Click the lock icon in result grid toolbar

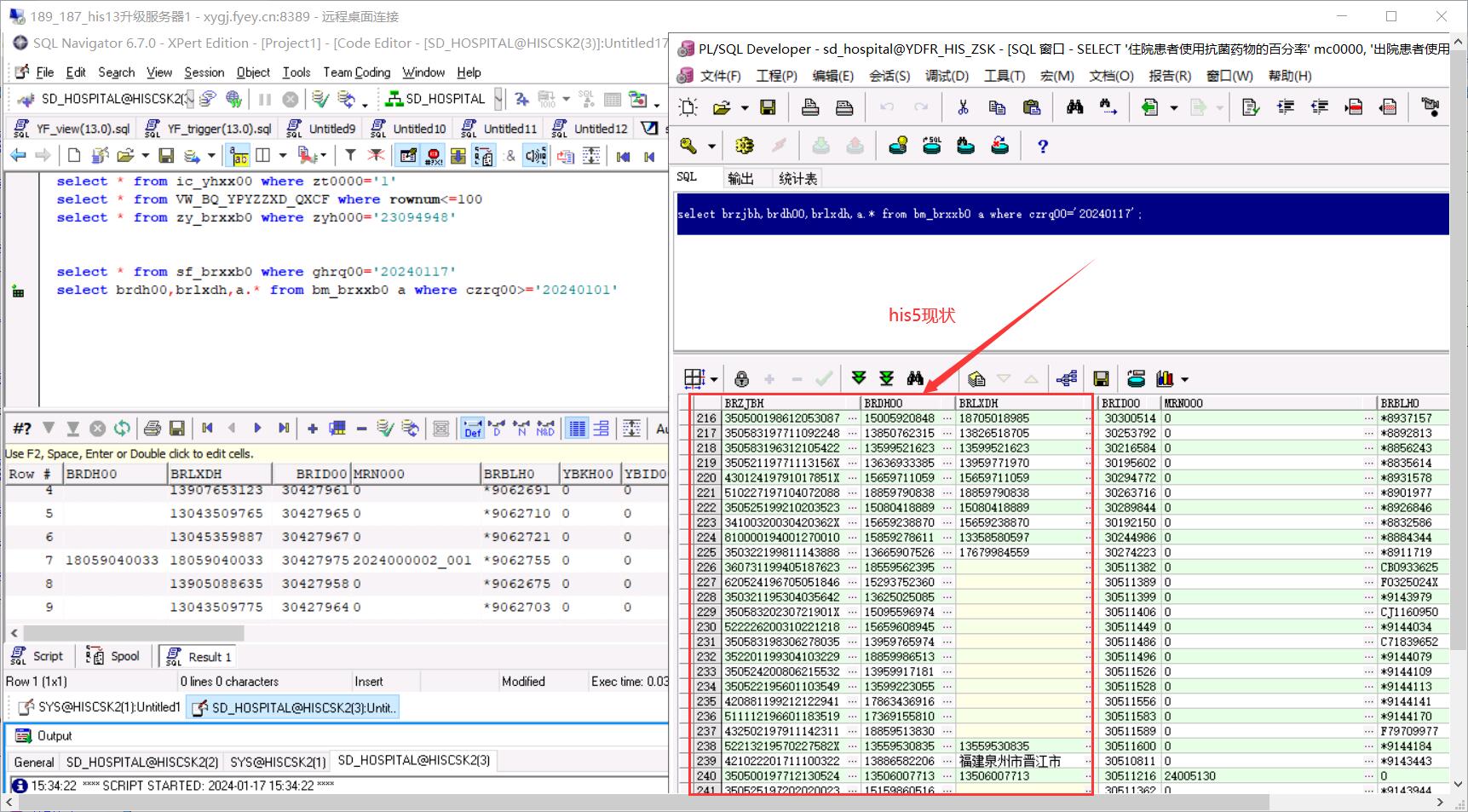(741, 378)
